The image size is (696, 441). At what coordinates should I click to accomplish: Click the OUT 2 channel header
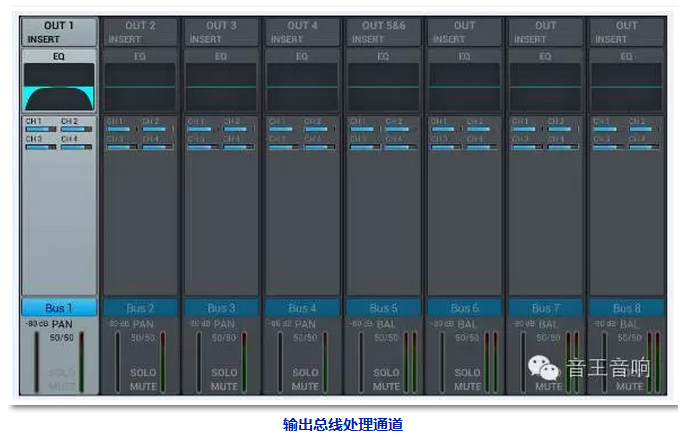(x=140, y=25)
